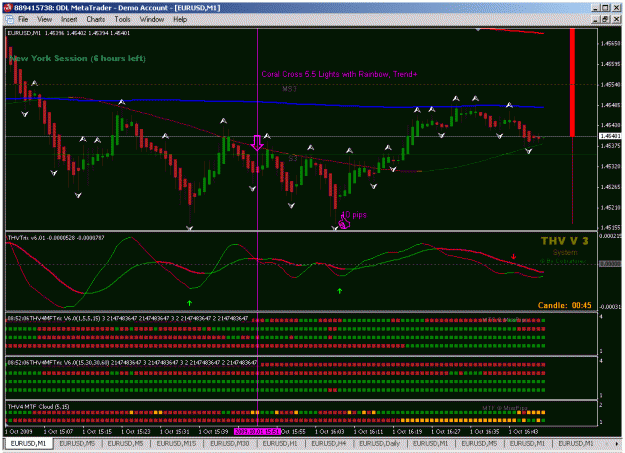Click the current price label 1.45401
The height and width of the screenshot is (453, 625).
tap(610, 136)
